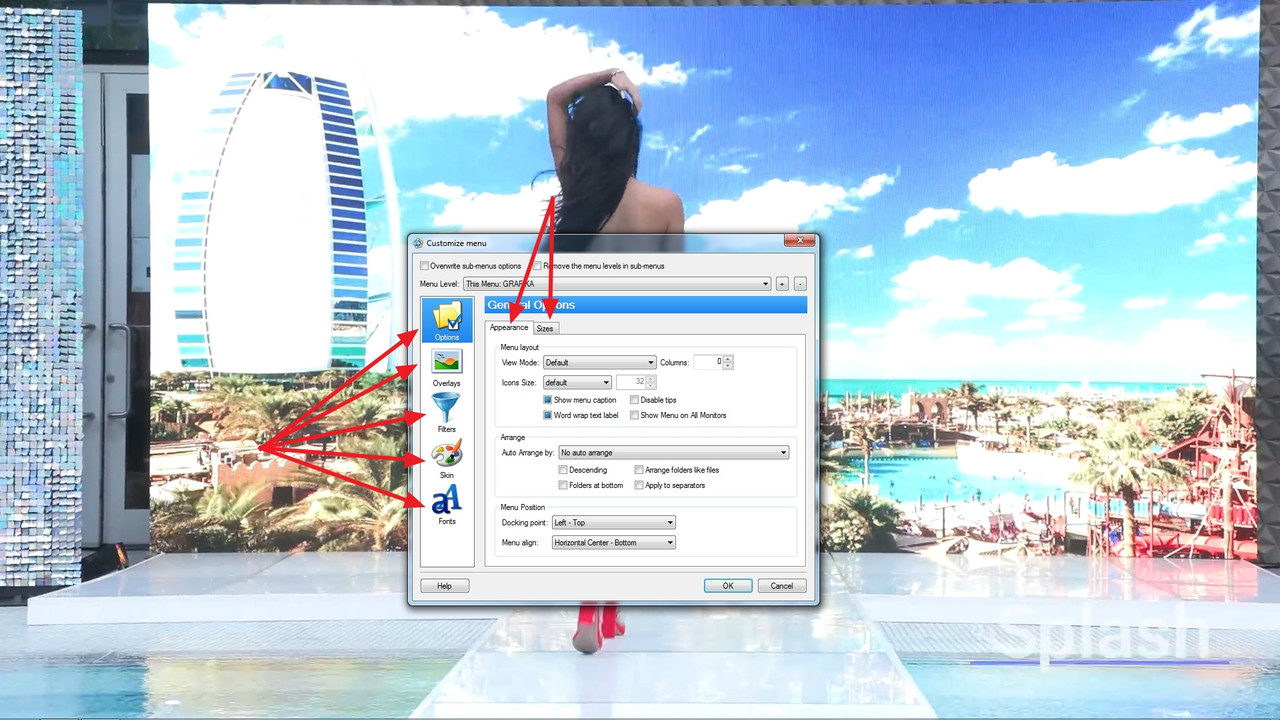Increase the Columns value with up arrow

coord(728,359)
